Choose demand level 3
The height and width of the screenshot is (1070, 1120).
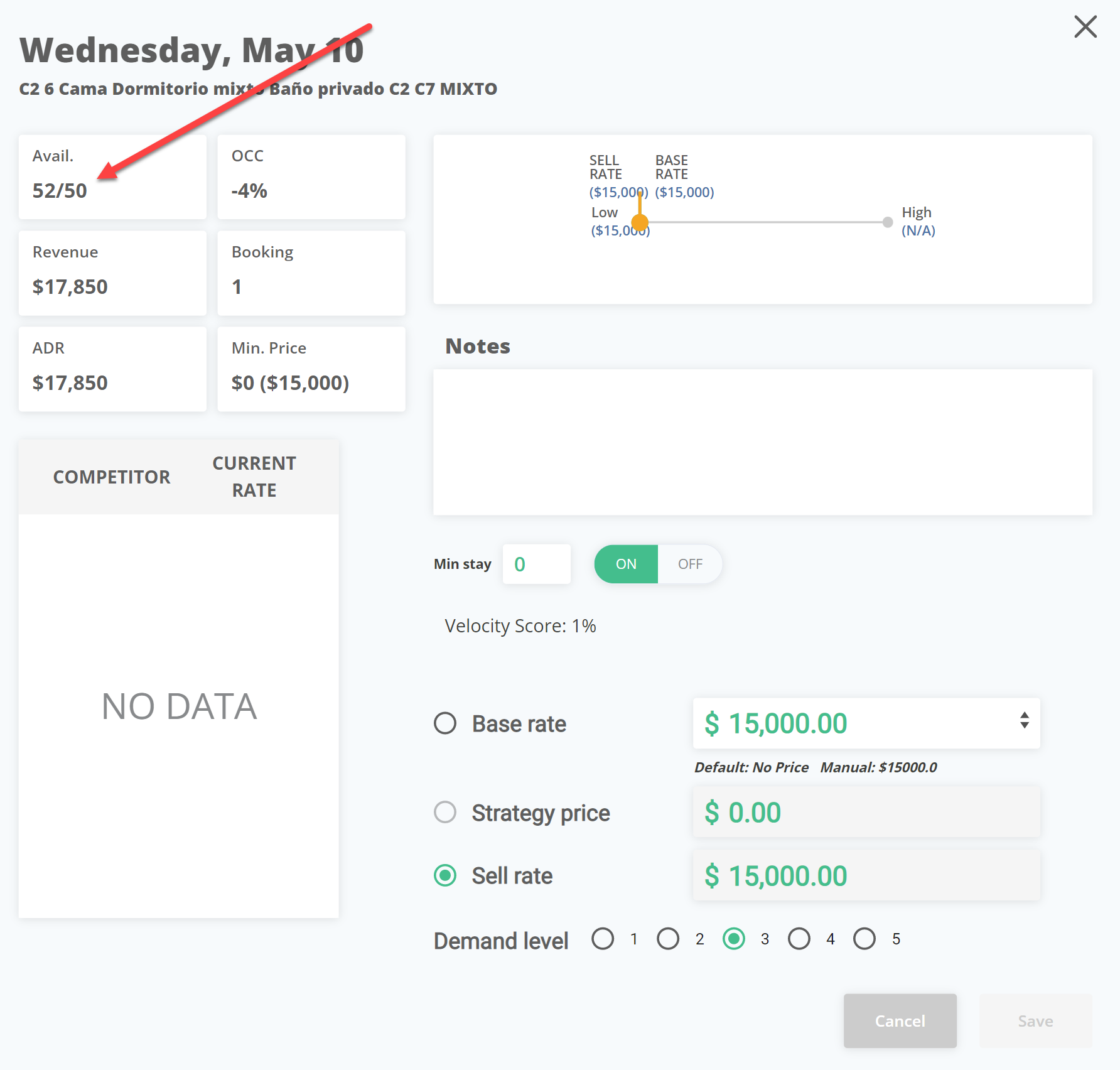coord(733,939)
